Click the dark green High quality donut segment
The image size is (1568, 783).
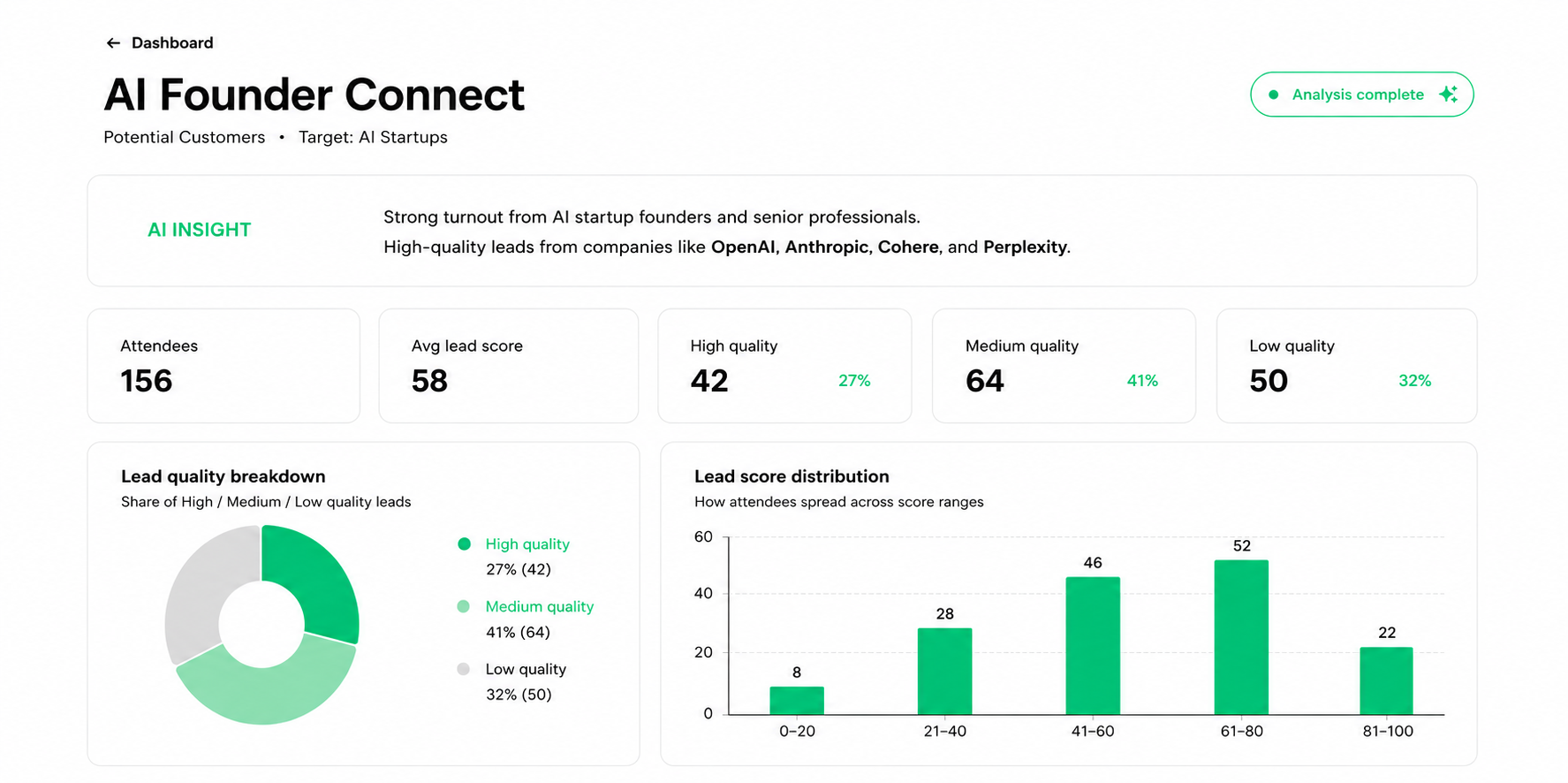[x=322, y=577]
